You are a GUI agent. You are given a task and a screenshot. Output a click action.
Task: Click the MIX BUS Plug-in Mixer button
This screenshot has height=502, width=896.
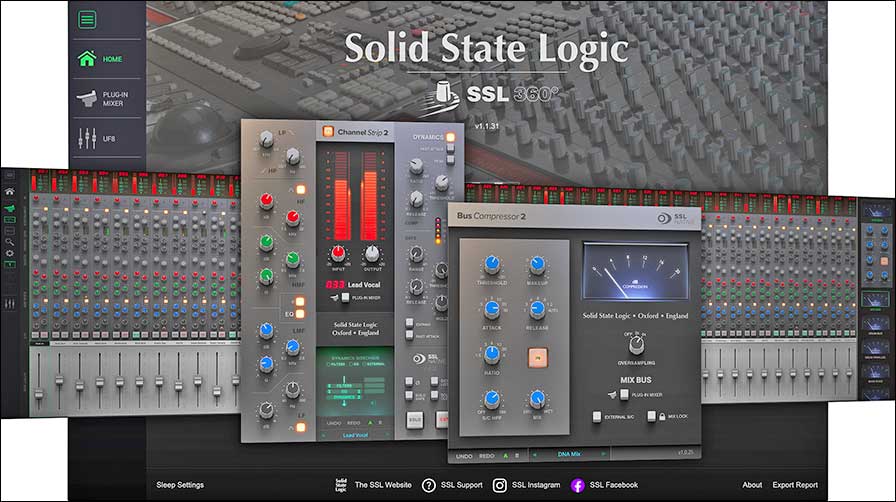coord(625,395)
